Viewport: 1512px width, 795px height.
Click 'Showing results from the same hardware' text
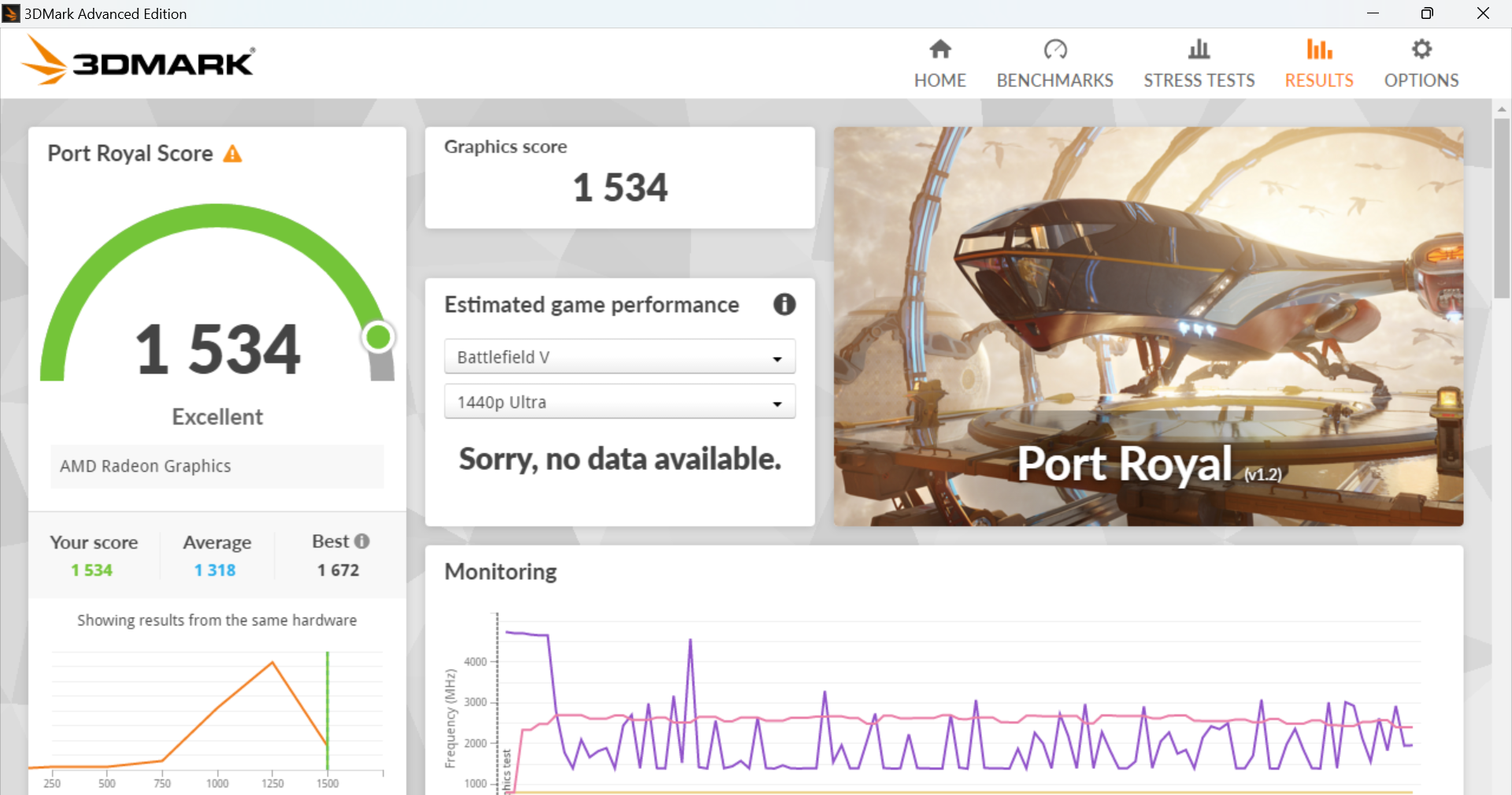pyautogui.click(x=217, y=621)
